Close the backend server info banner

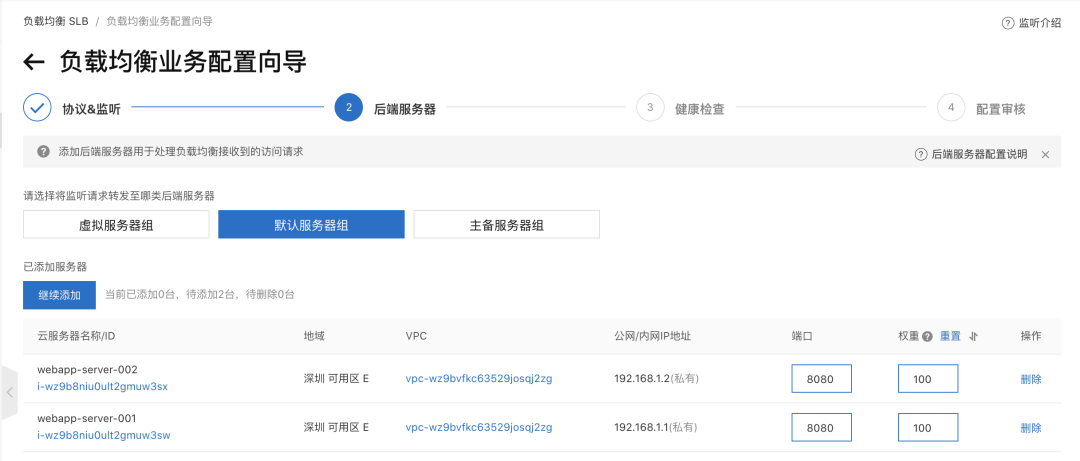1046,154
